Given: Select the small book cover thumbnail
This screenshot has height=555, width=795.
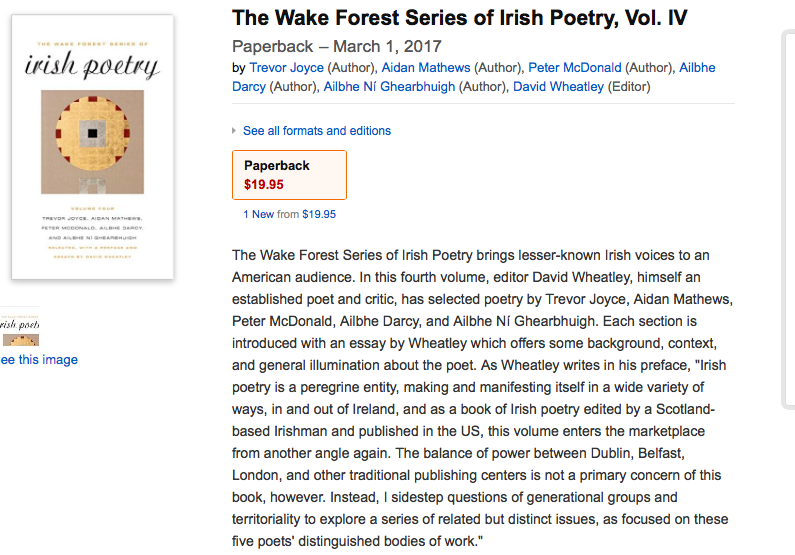Looking at the screenshot, I should (19, 329).
